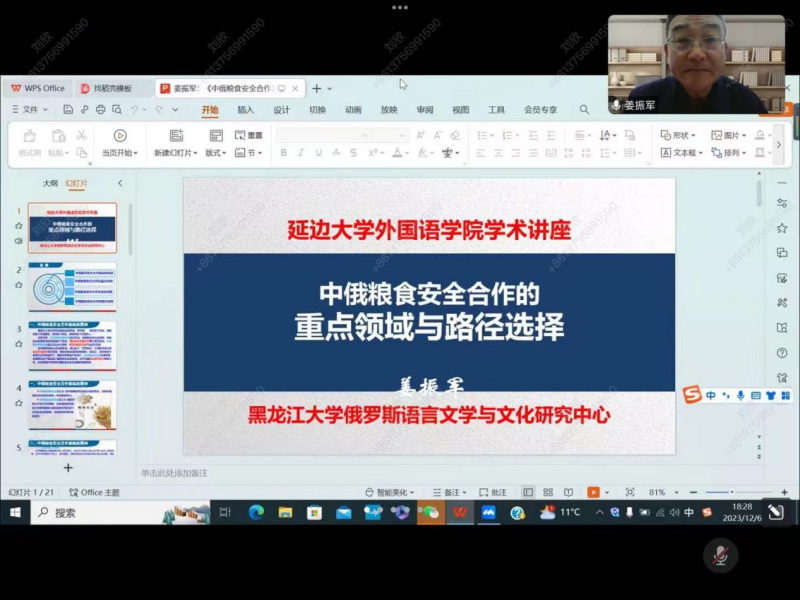Screen dimensions: 800x600
Task: Click the 重置 reset button
Action: coord(248,135)
